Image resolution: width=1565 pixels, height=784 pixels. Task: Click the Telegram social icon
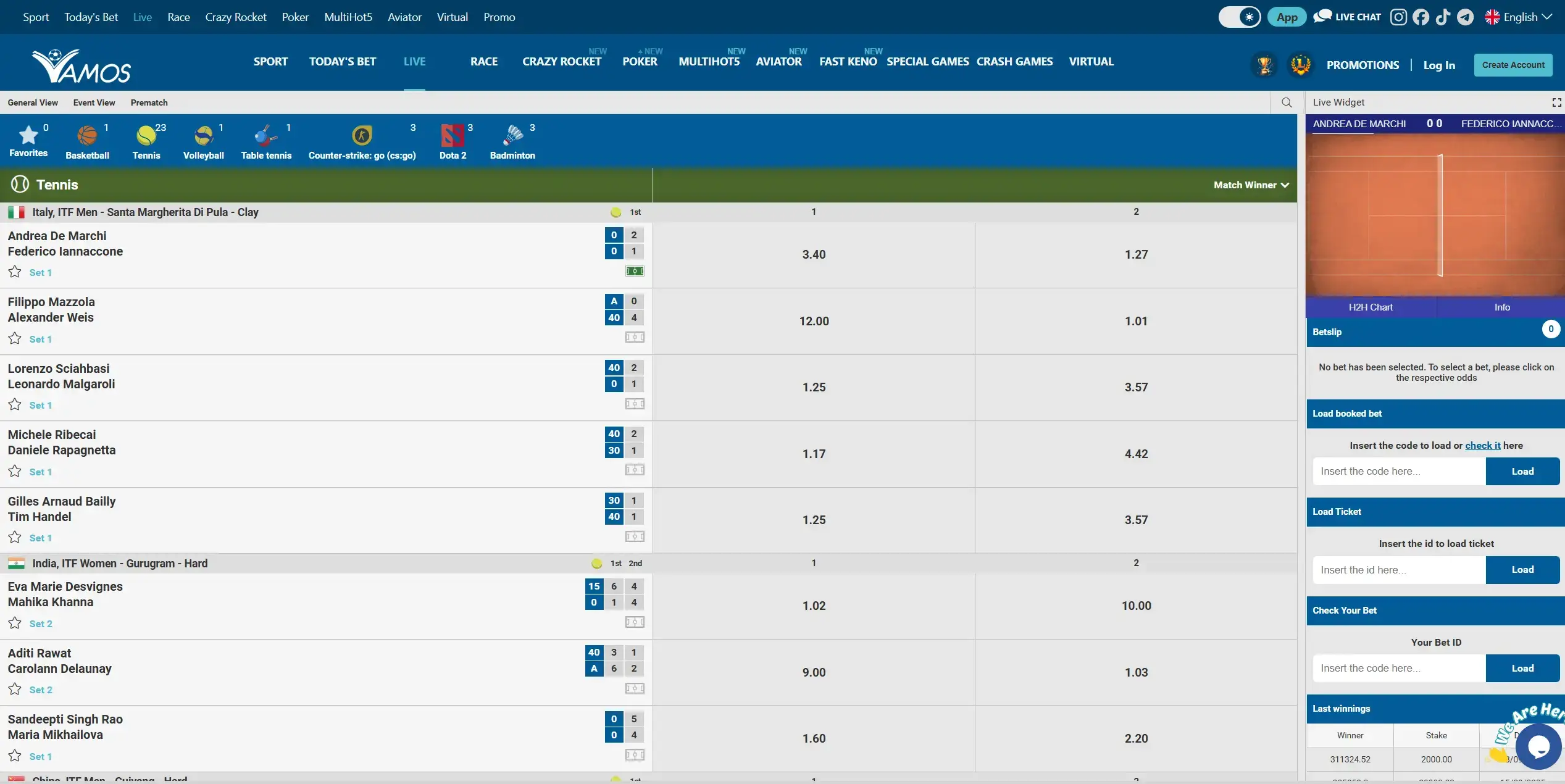click(1466, 17)
